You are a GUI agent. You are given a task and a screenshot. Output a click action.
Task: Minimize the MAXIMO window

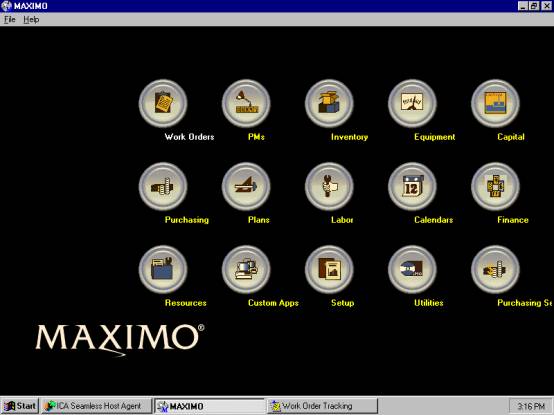coord(523,6)
